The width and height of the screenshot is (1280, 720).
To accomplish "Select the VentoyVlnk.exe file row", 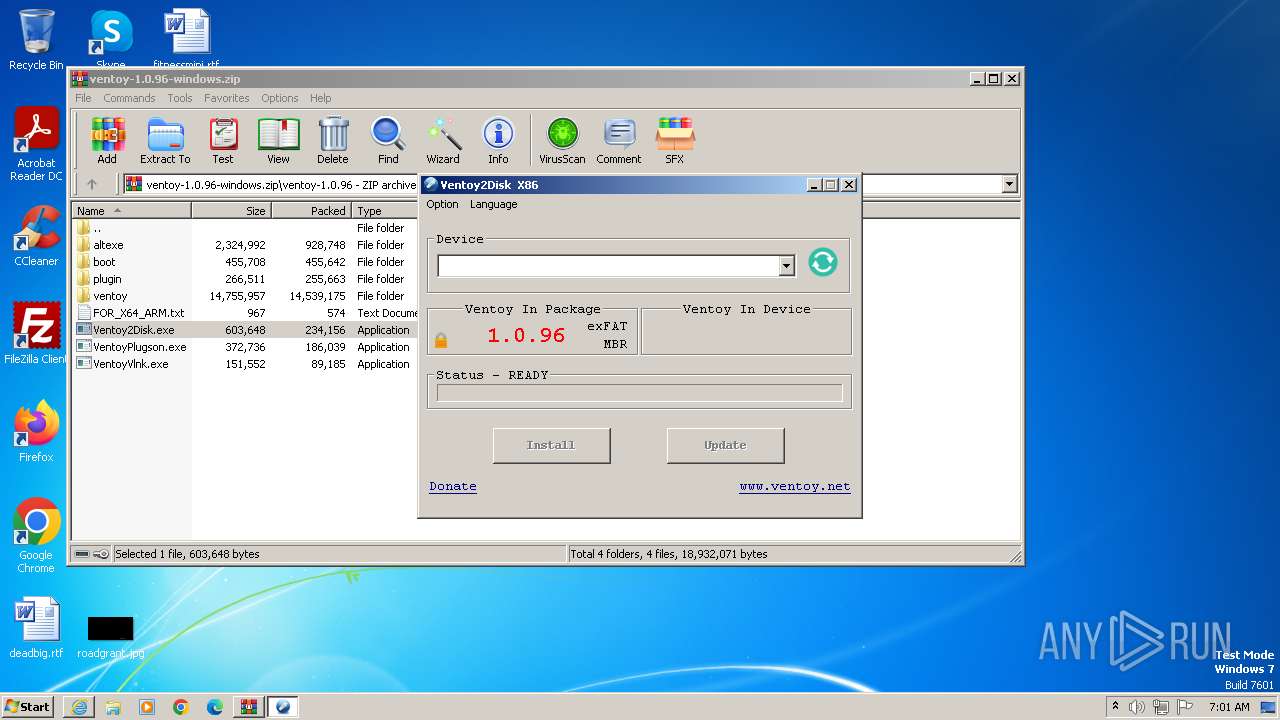I will pos(245,364).
